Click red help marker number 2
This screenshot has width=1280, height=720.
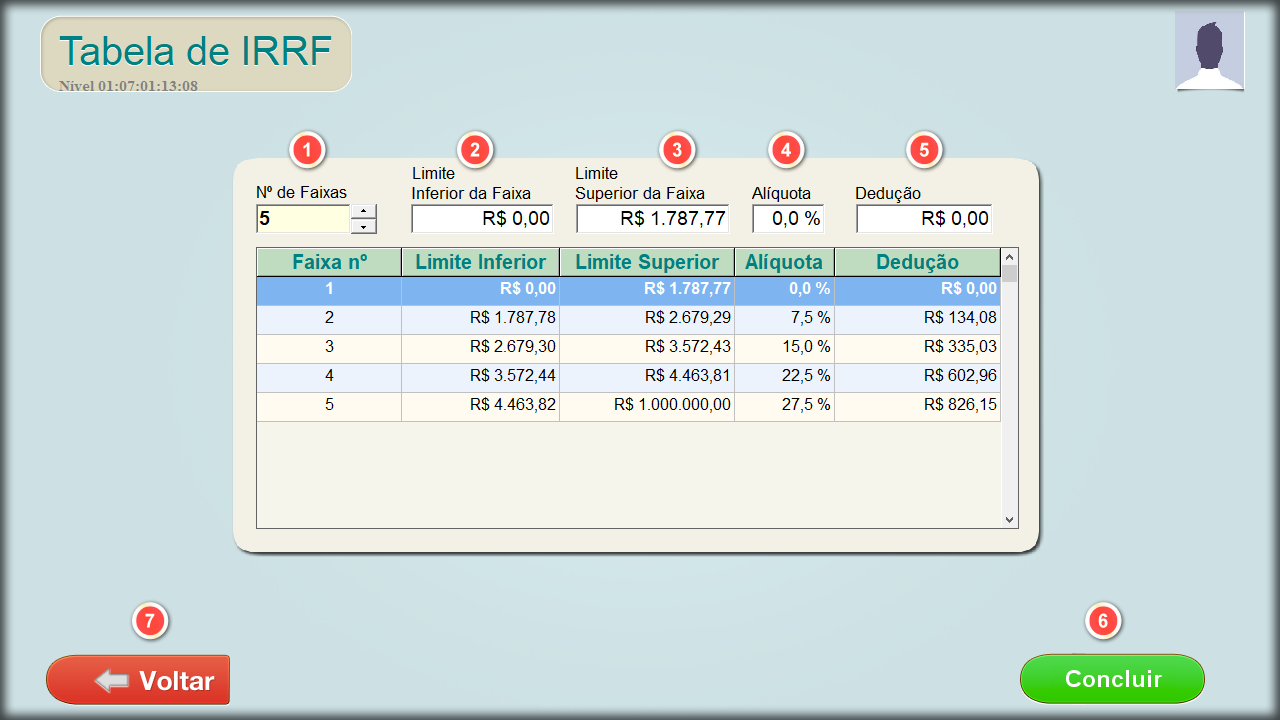click(475, 150)
